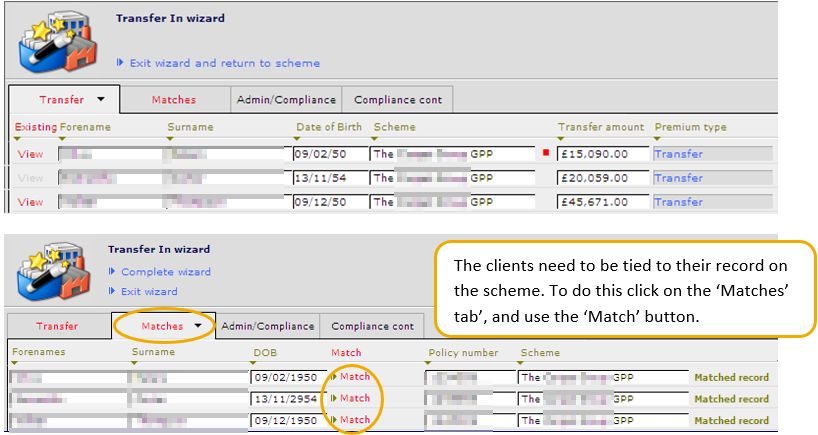Sort by Date of Birth column arrow

[297, 139]
